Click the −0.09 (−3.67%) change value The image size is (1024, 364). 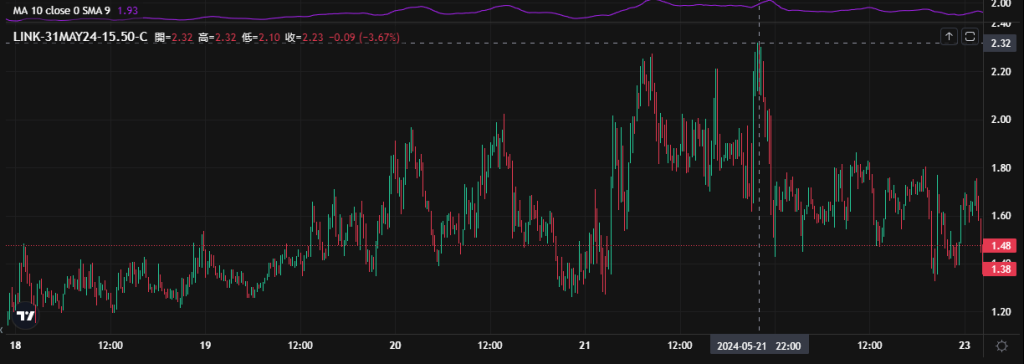point(364,38)
